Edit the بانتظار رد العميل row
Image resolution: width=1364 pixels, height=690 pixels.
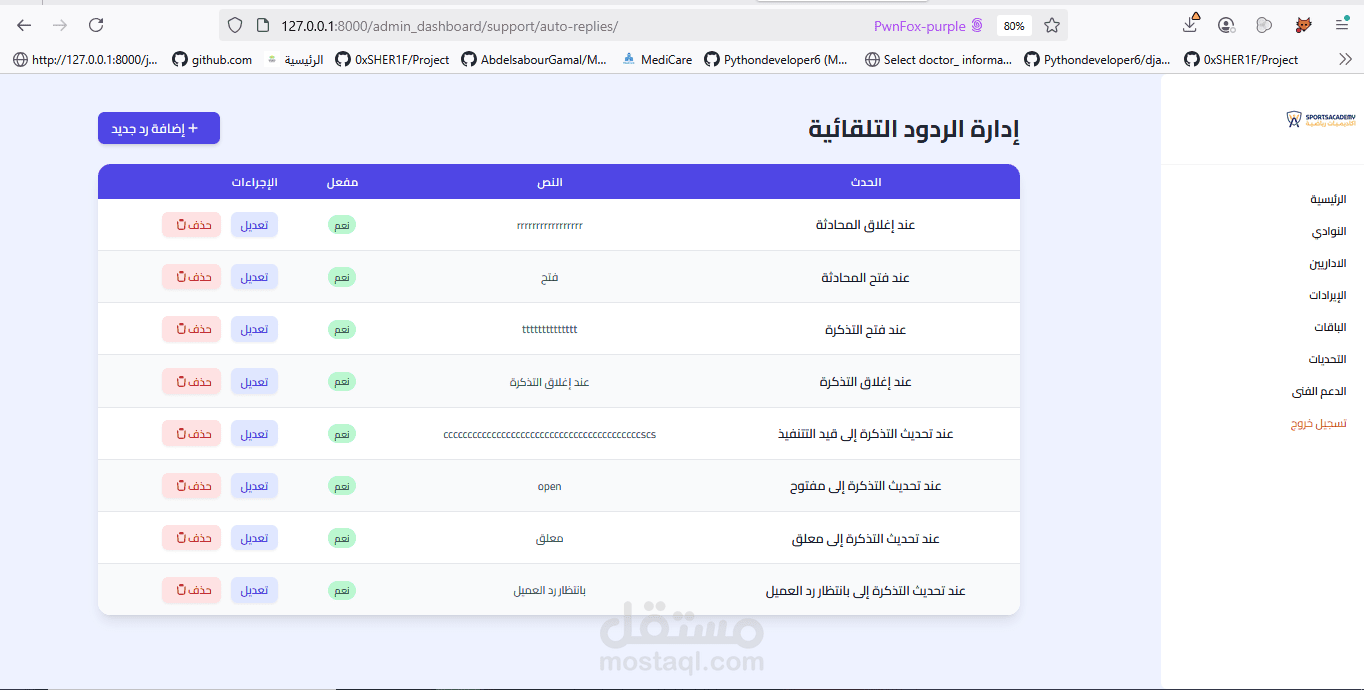pos(254,590)
